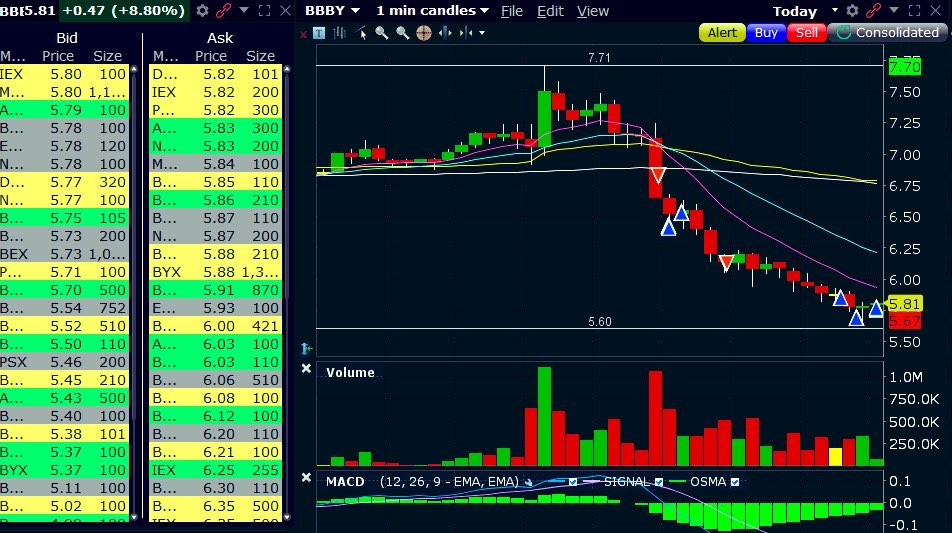This screenshot has width=952, height=533.
Task: Click the red sell marker on 6.75 candle
Action: coord(658,175)
